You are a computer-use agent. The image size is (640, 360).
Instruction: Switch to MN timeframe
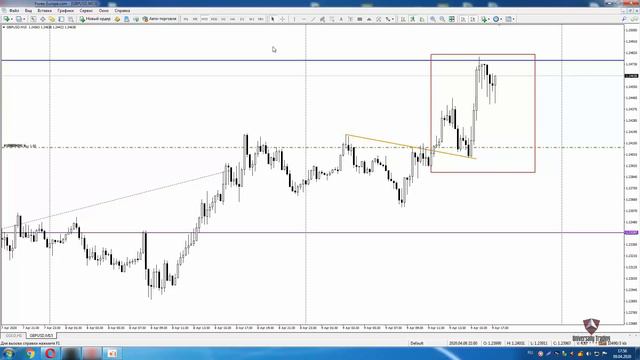click(260, 19)
